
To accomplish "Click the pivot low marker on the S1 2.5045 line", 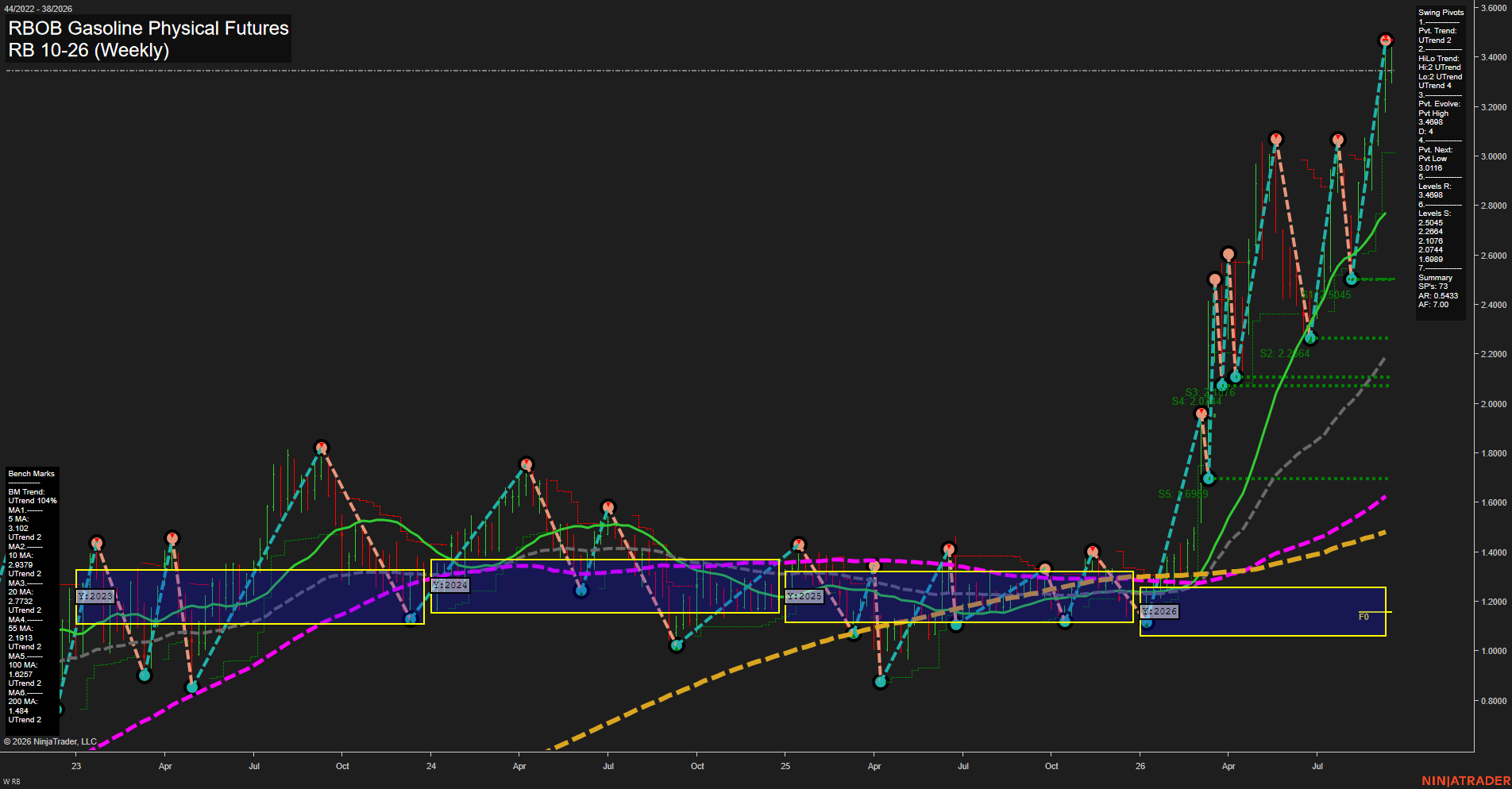I will point(1352,279).
